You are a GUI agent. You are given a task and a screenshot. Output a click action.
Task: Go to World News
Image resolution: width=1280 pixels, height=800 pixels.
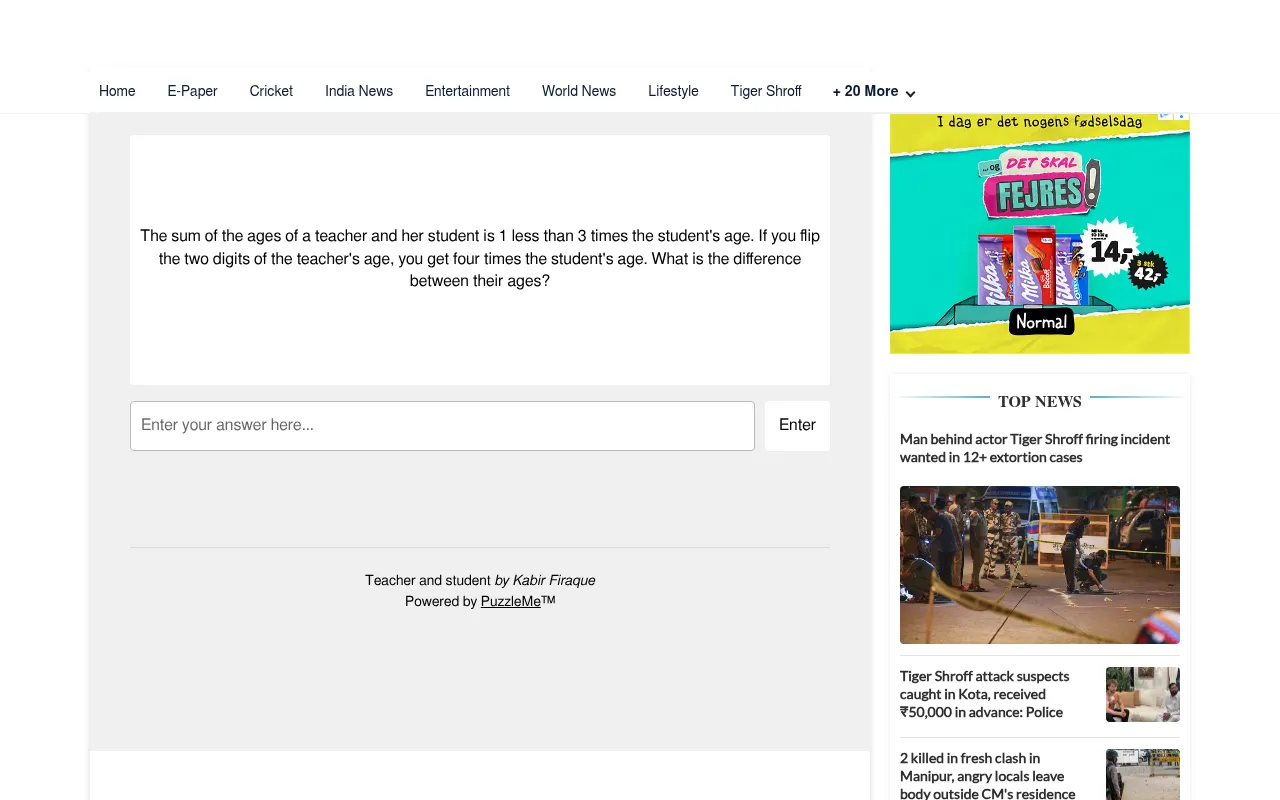click(579, 91)
